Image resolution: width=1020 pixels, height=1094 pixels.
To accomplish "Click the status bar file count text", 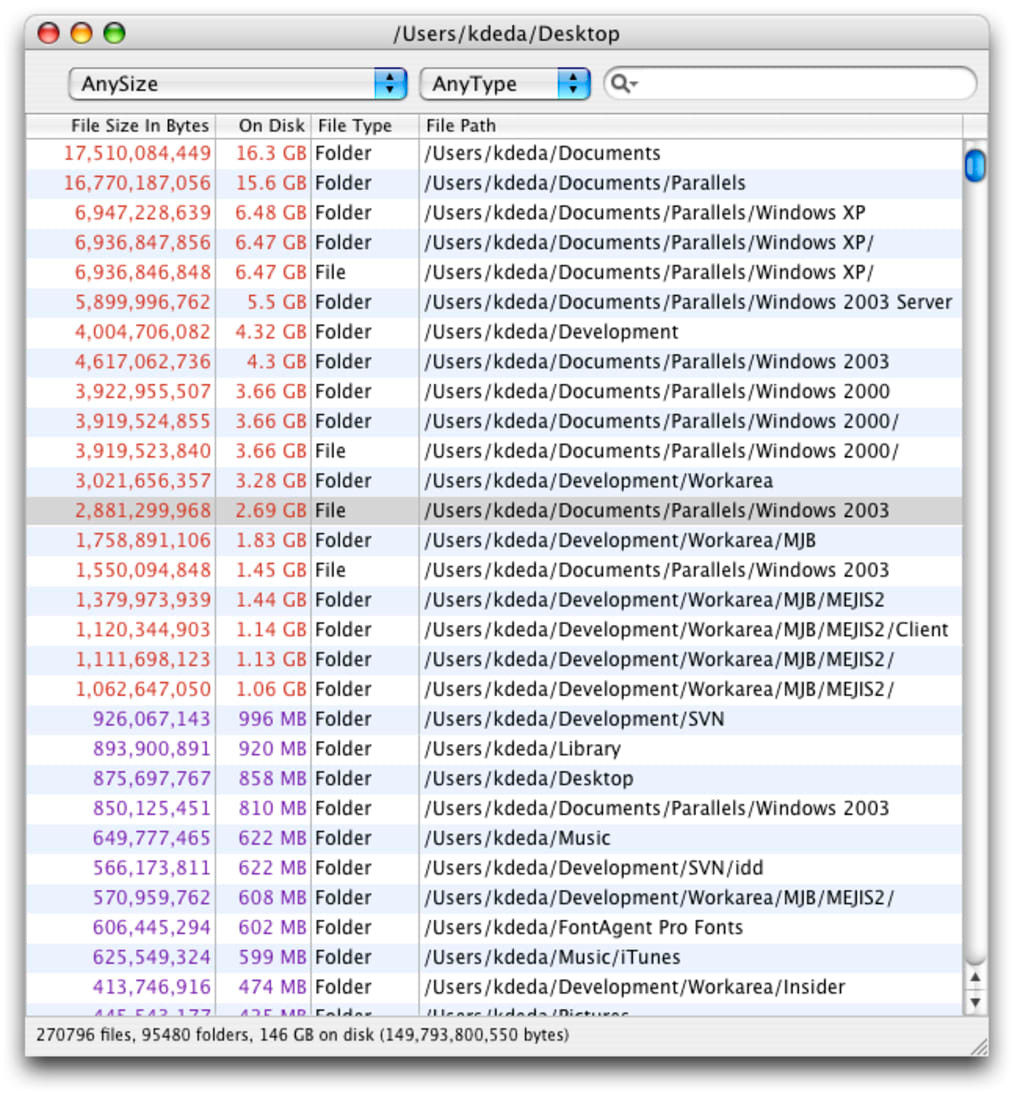I will (x=303, y=1035).
